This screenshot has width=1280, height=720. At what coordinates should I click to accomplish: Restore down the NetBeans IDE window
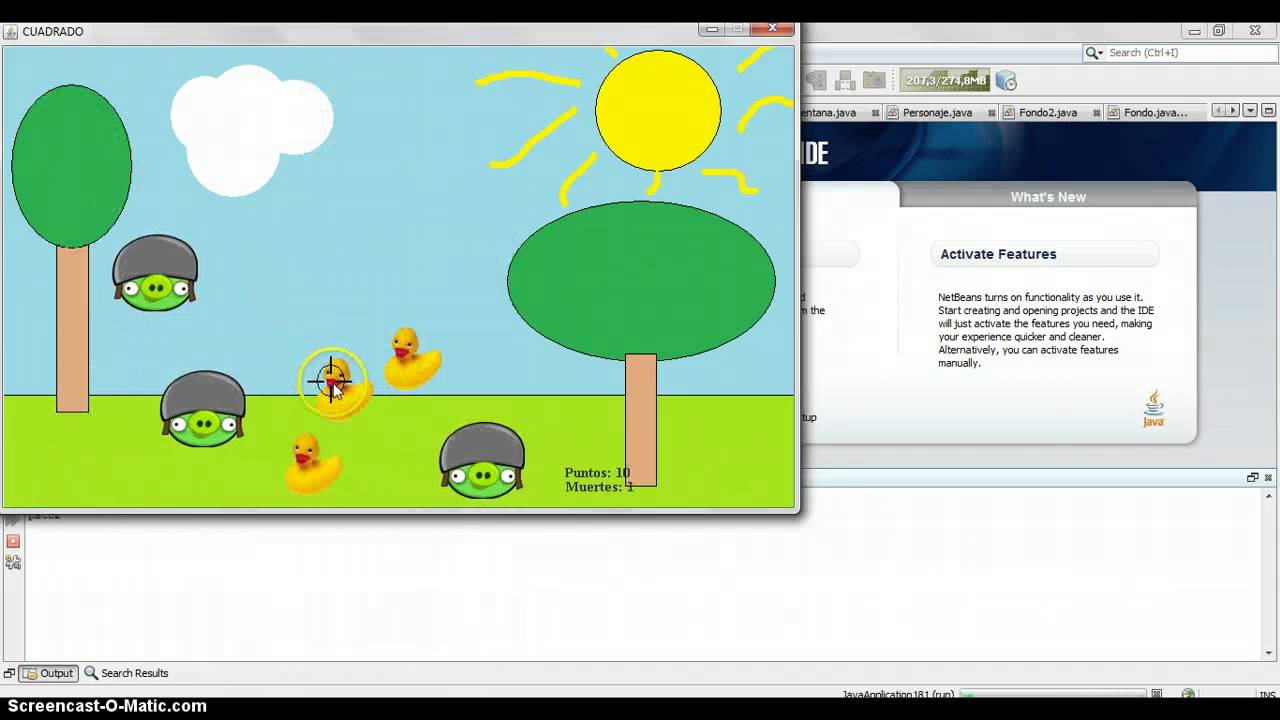(1219, 31)
